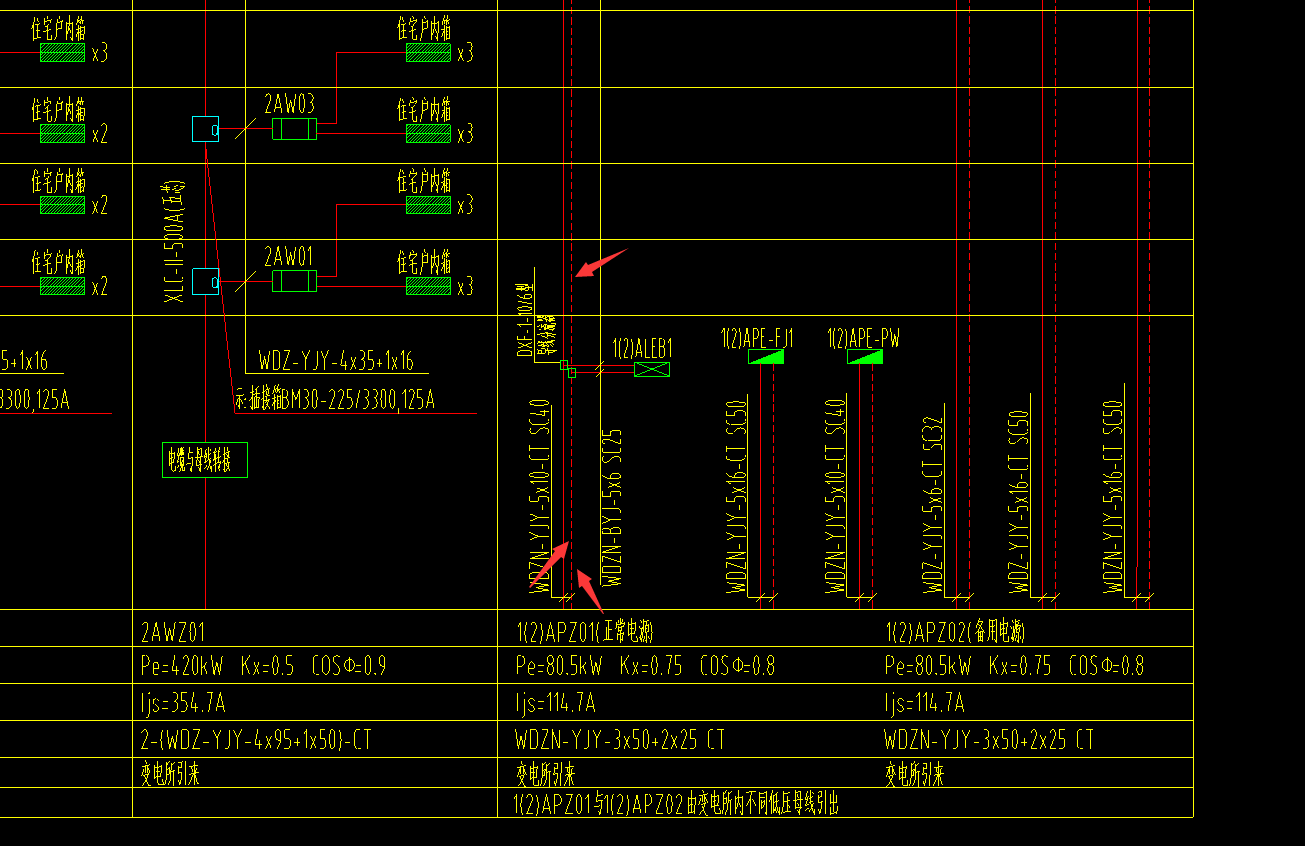Screen dimensions: 1305x846
Task: Select the green symbol under 1(2)APE-PW
Action: pyautogui.click(x=865, y=357)
